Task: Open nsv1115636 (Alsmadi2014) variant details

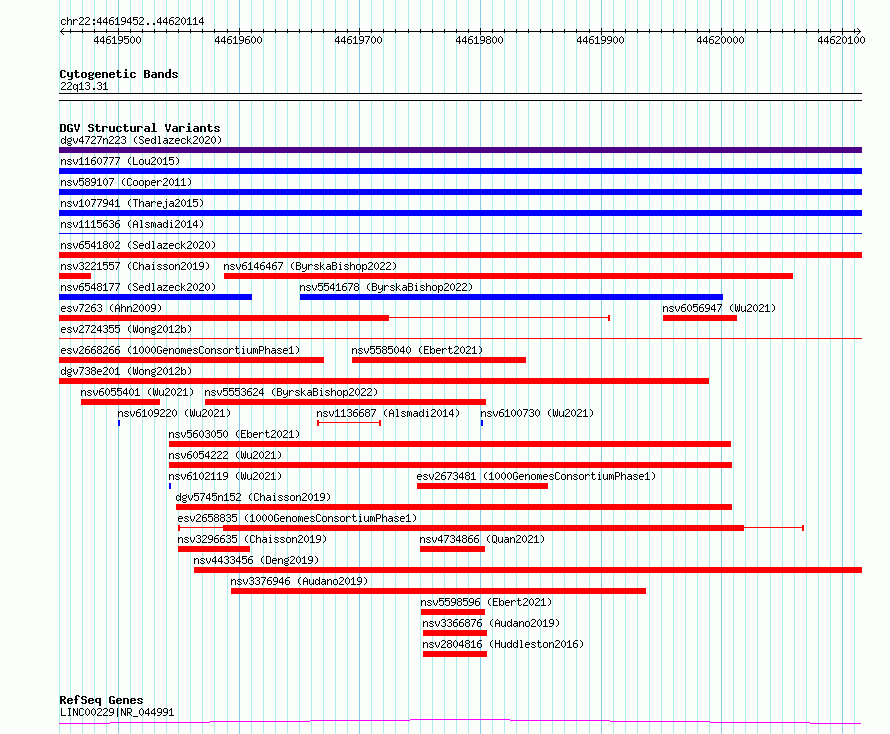Action: [132, 224]
